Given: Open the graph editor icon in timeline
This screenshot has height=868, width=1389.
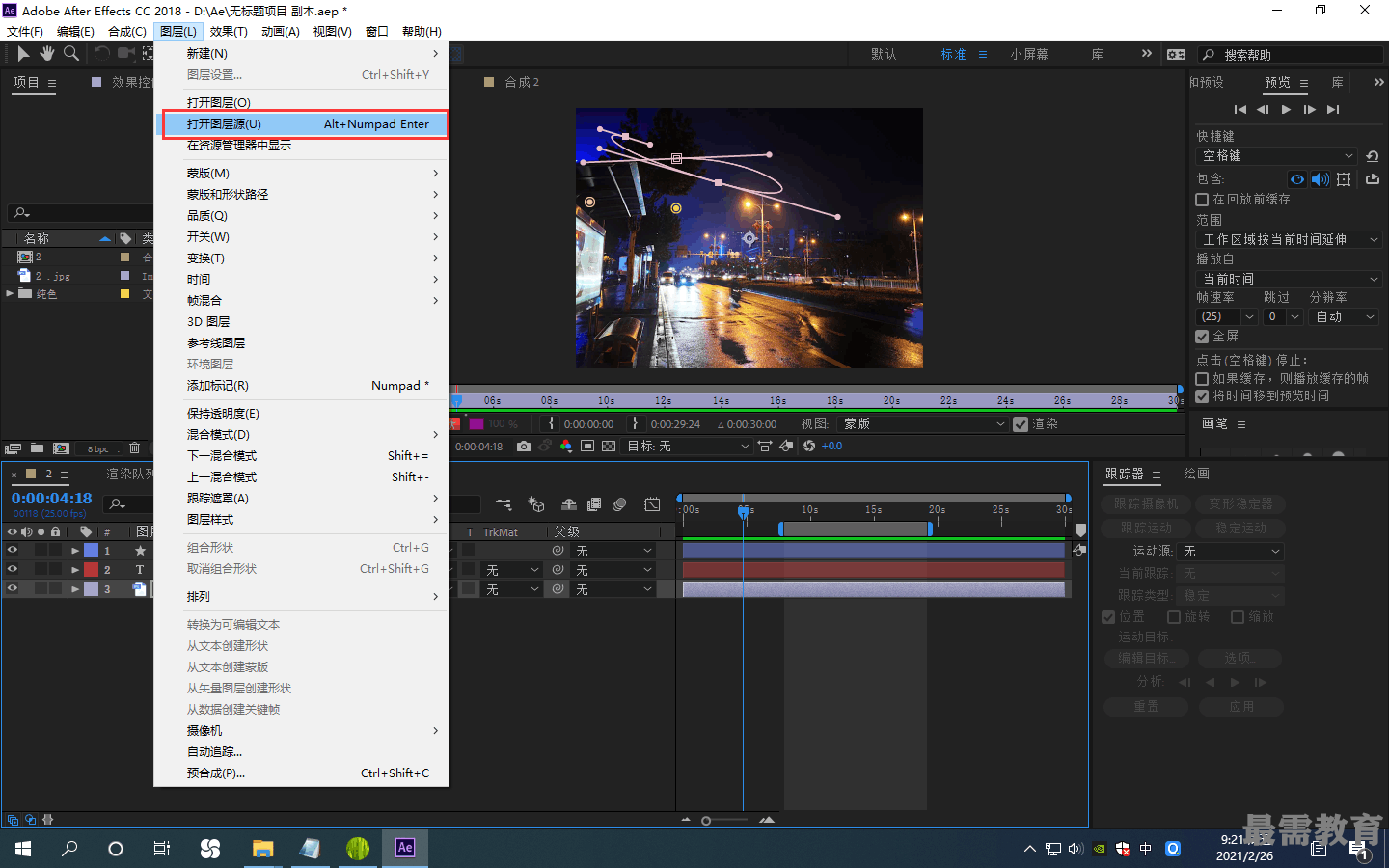Looking at the screenshot, I should click(652, 504).
